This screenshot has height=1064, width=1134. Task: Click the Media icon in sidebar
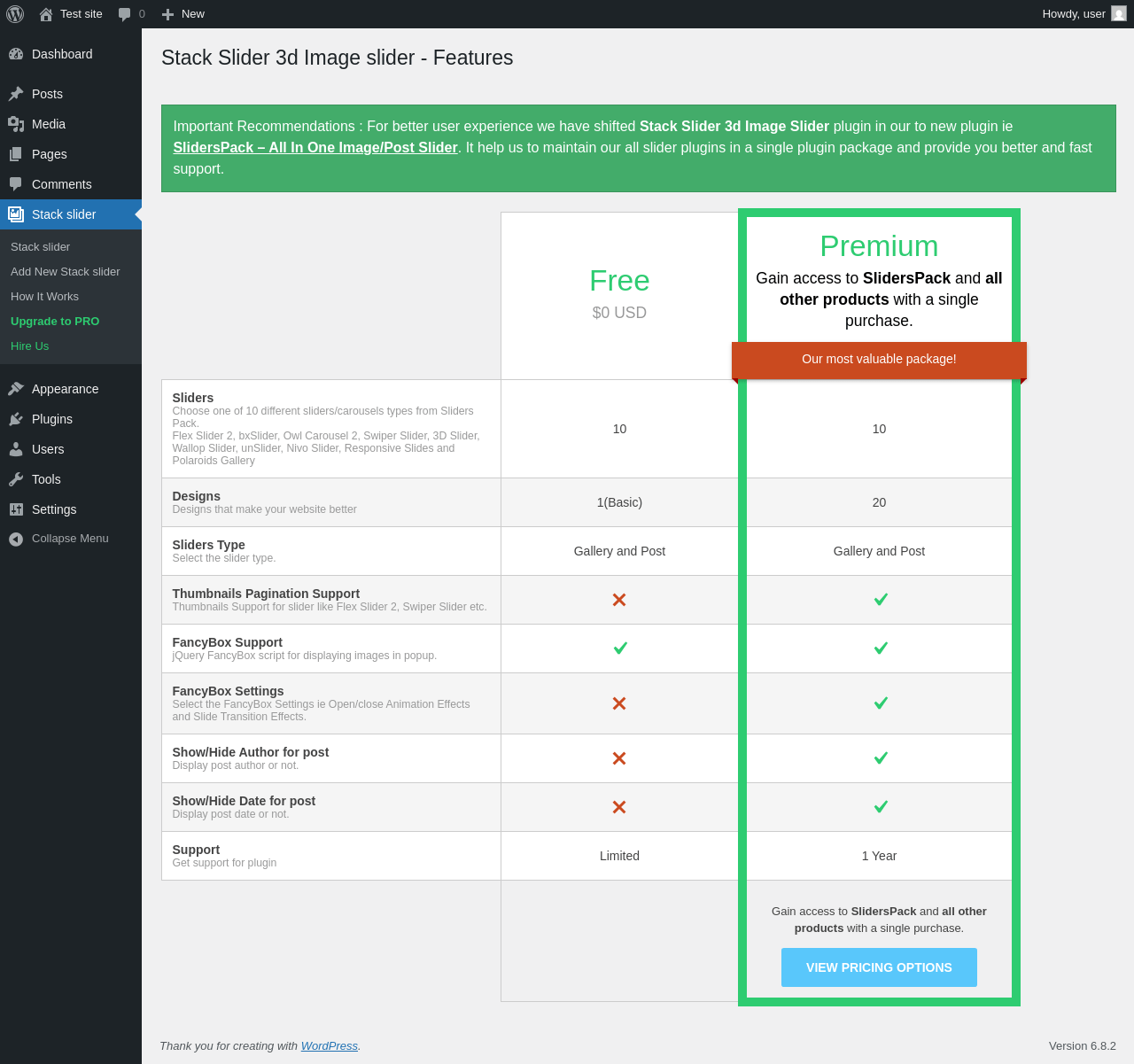tap(16, 124)
